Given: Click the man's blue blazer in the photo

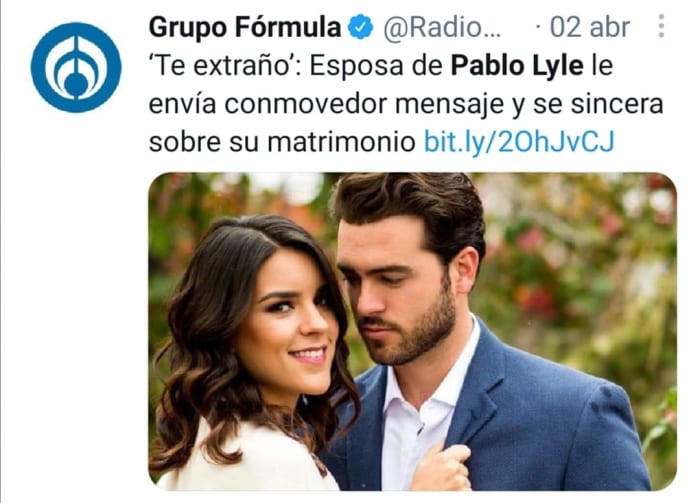Looking at the screenshot, I should pyautogui.click(x=536, y=424).
